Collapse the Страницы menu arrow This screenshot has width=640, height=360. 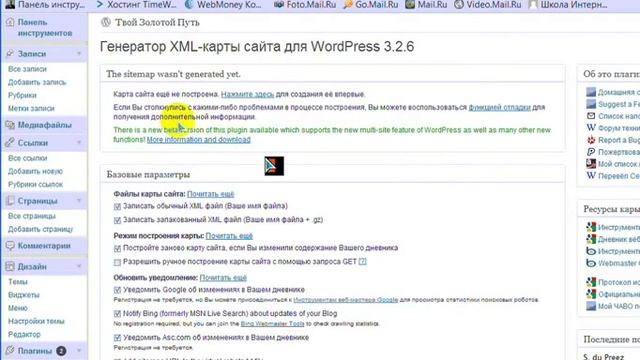point(79,201)
